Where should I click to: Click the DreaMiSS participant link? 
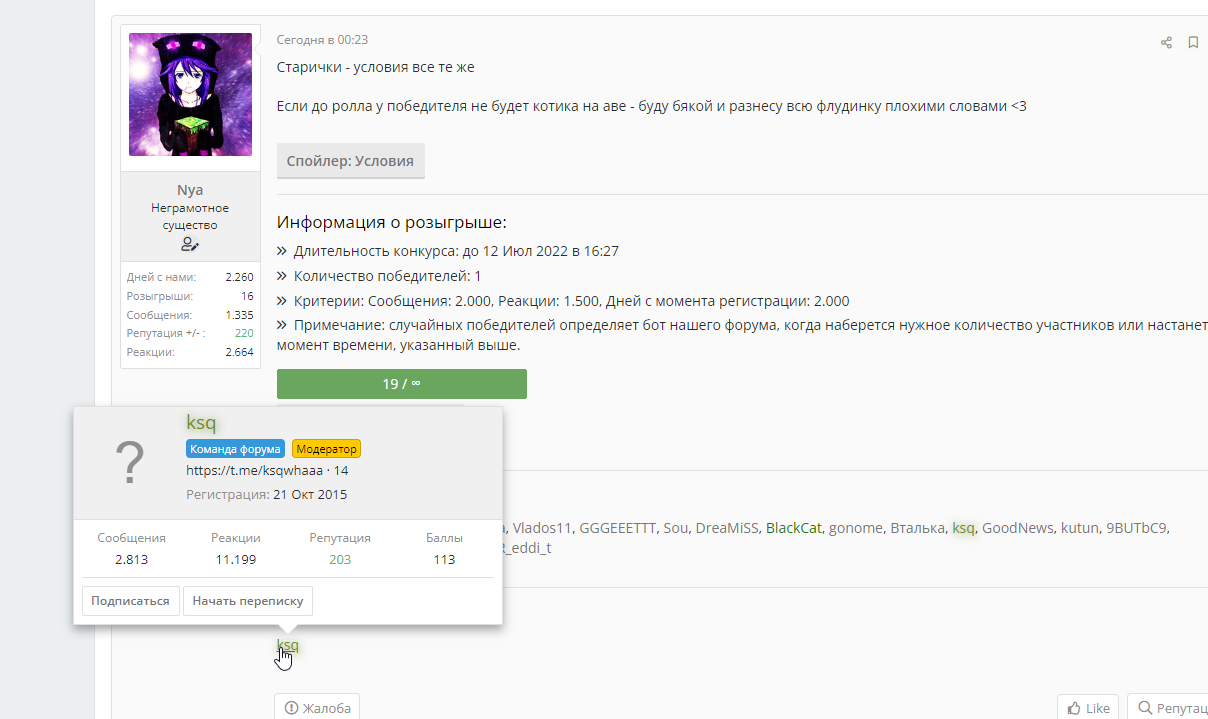(727, 528)
